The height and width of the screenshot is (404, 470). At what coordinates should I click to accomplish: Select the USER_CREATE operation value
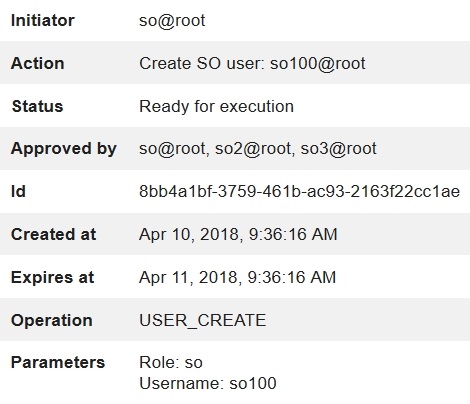pos(203,321)
